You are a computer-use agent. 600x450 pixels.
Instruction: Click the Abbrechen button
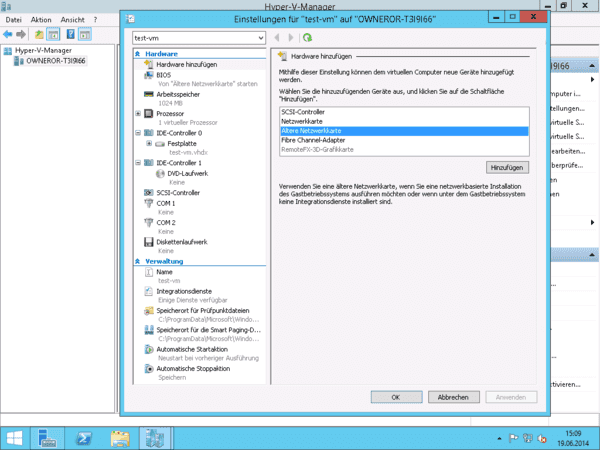click(x=453, y=397)
